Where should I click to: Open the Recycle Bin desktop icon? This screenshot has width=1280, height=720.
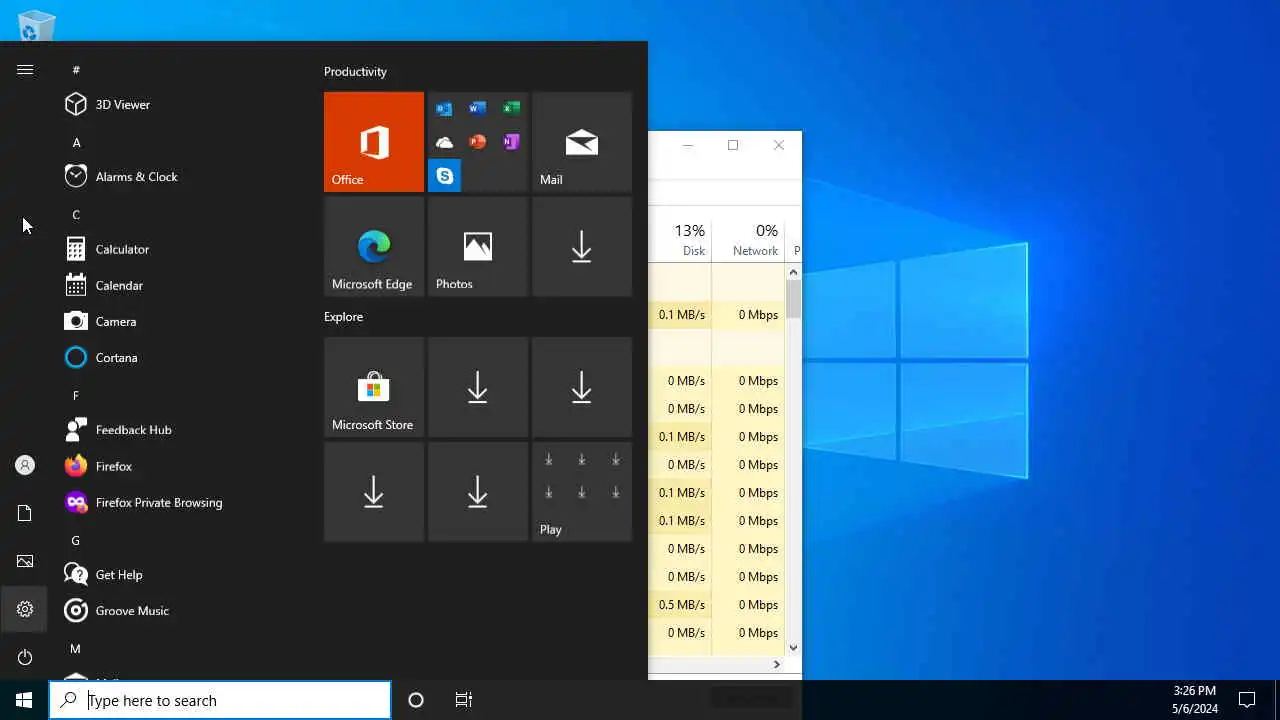[37, 24]
